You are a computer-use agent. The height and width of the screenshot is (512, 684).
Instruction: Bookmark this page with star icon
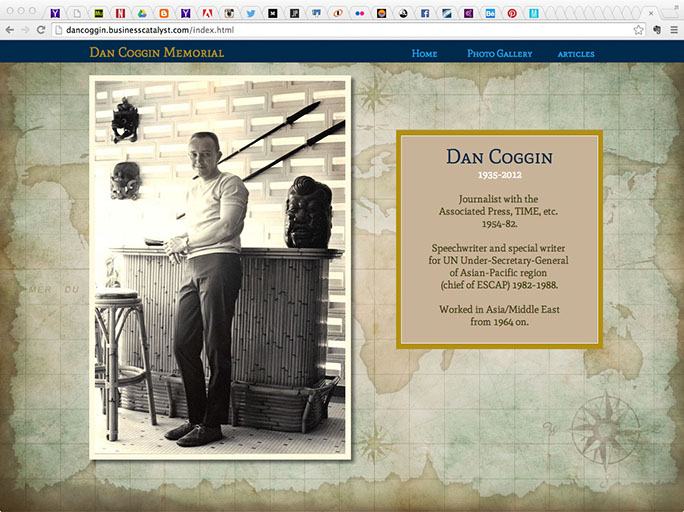(638, 30)
